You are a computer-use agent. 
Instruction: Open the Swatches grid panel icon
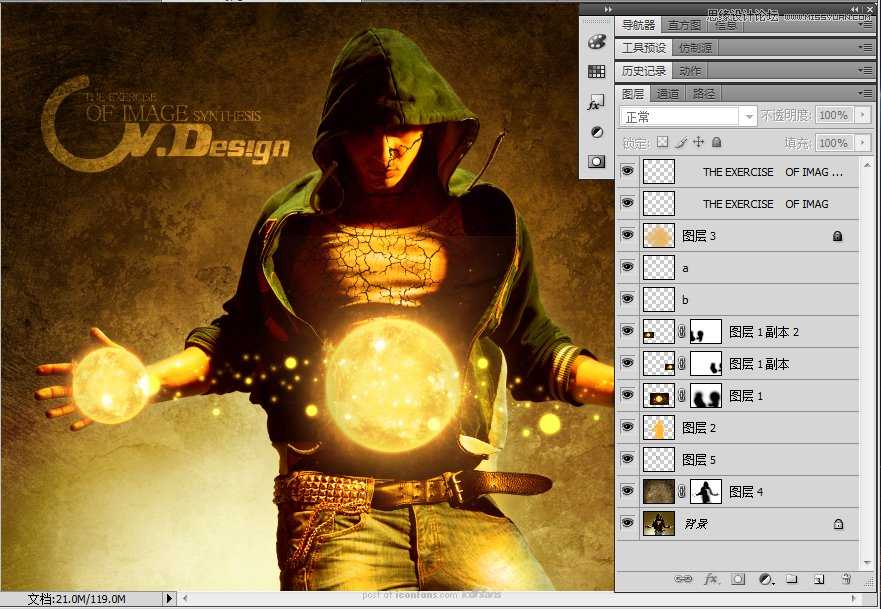596,71
